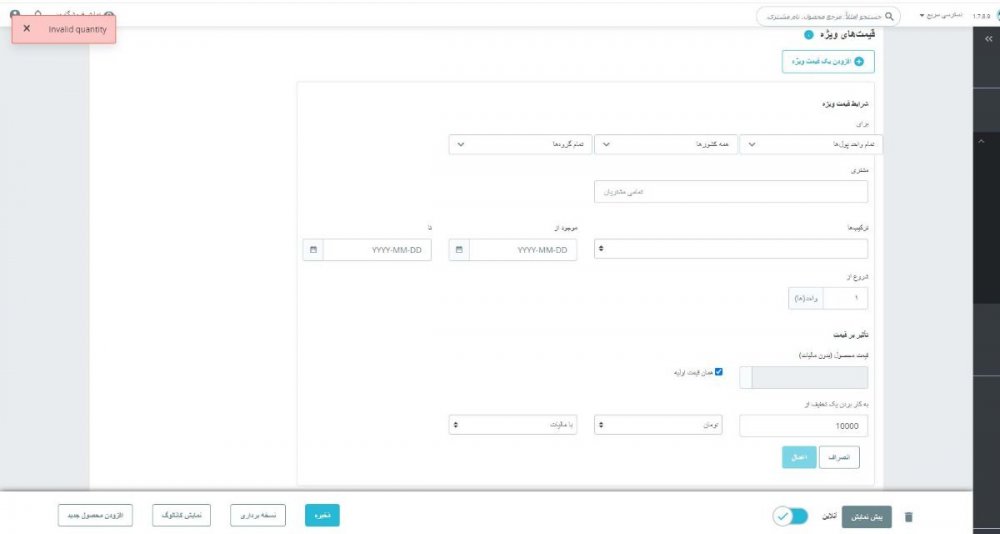Expand the all countries dropdown
Viewport: 1000px width, 534px height.
click(665, 144)
